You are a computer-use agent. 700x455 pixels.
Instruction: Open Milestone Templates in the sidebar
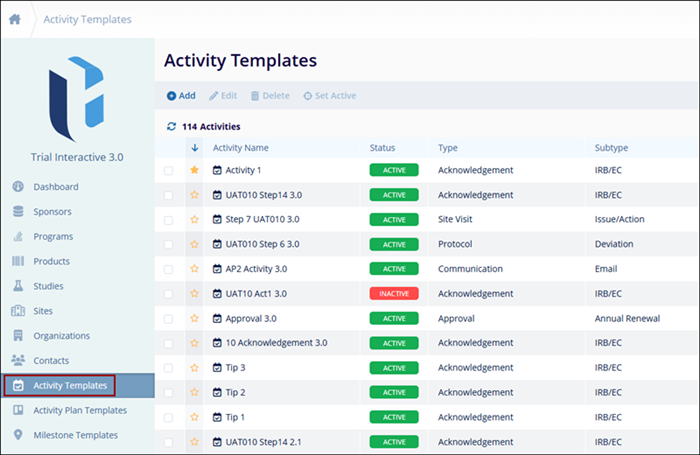click(x=75, y=435)
